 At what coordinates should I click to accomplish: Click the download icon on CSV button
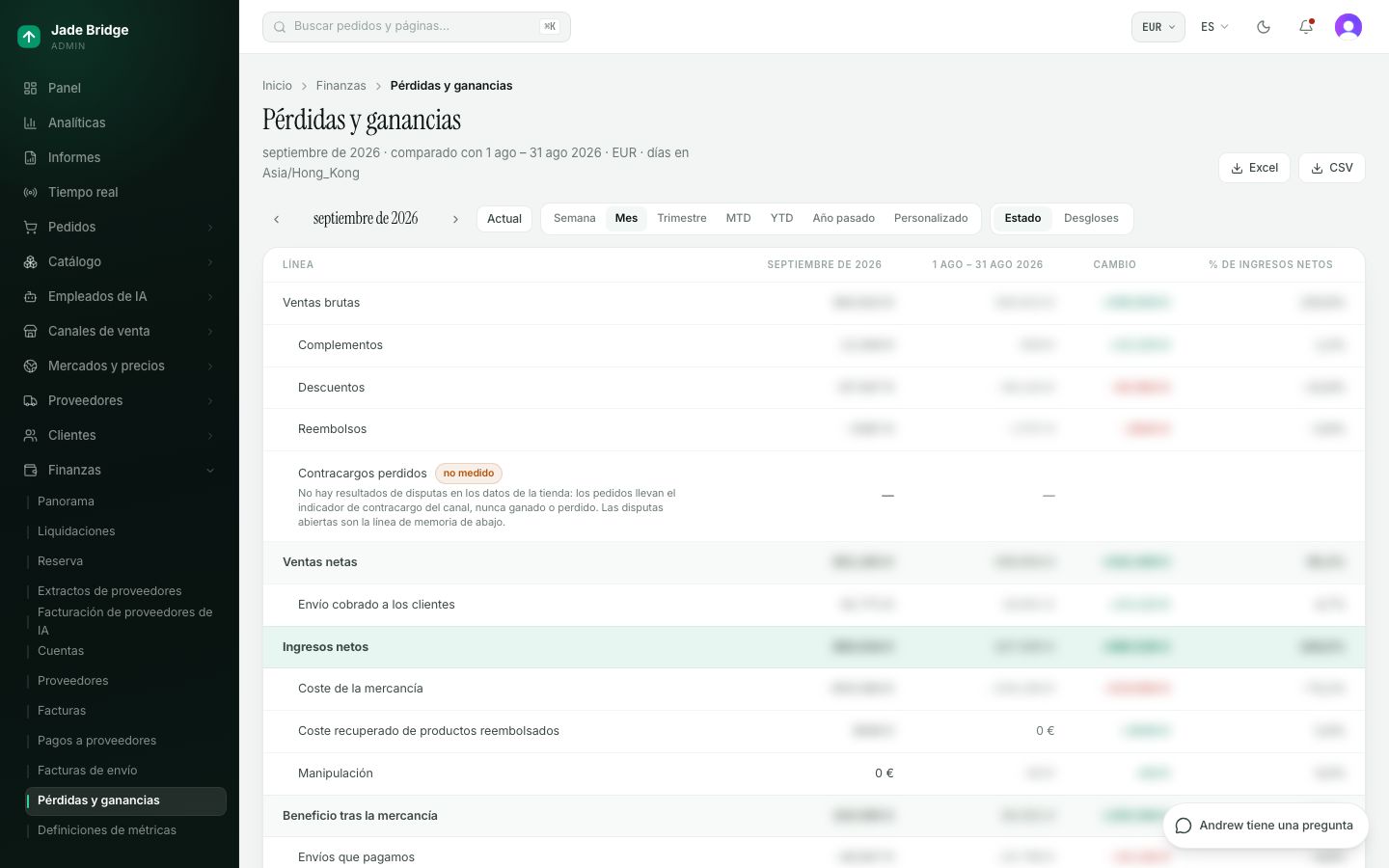1317,168
